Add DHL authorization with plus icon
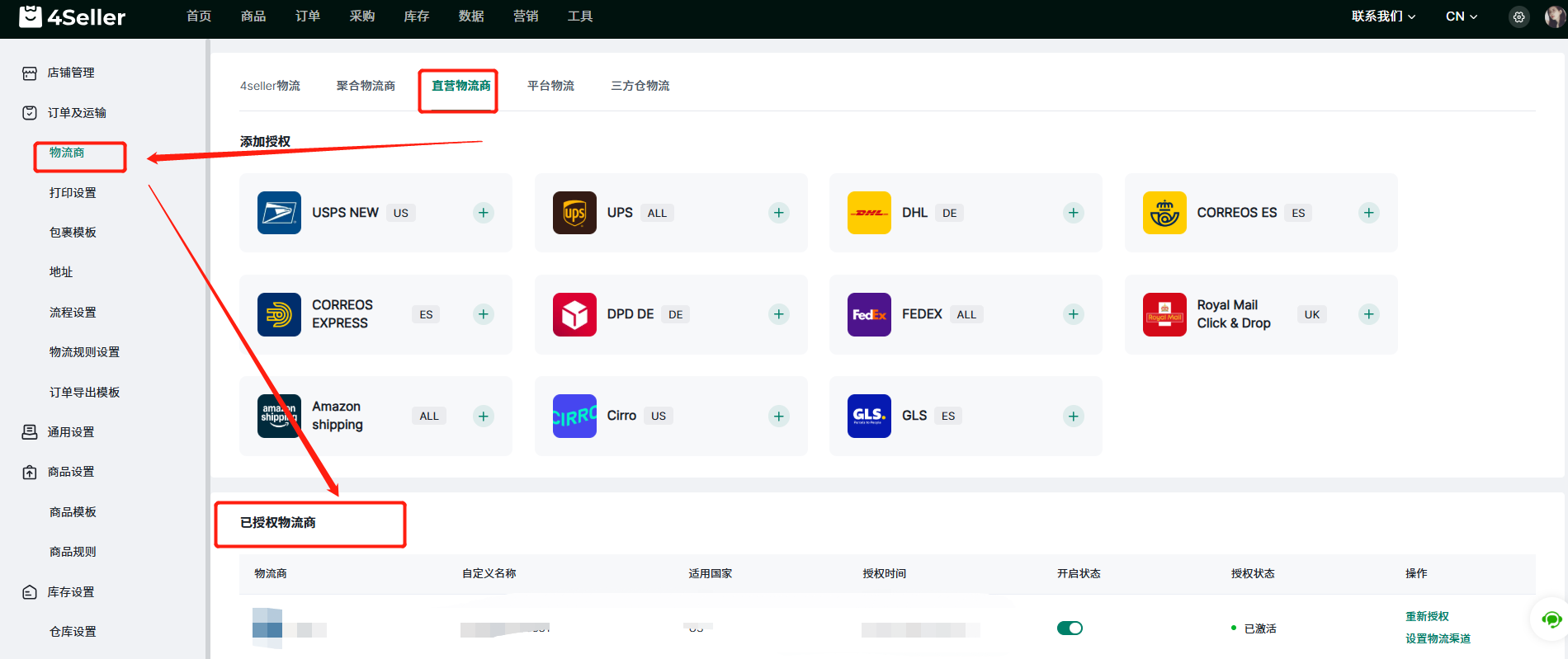 pyautogui.click(x=1074, y=213)
